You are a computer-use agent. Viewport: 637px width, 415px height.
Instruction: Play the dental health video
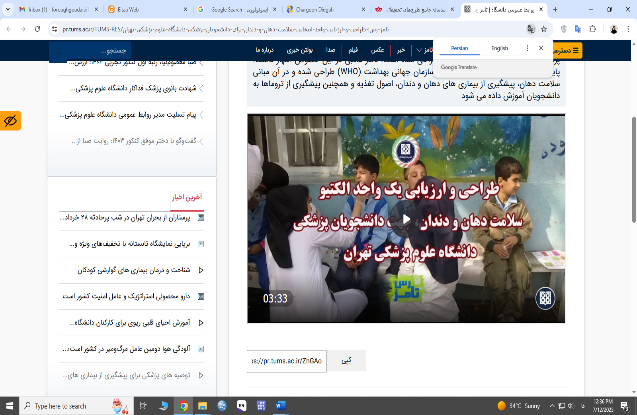tap(406, 220)
